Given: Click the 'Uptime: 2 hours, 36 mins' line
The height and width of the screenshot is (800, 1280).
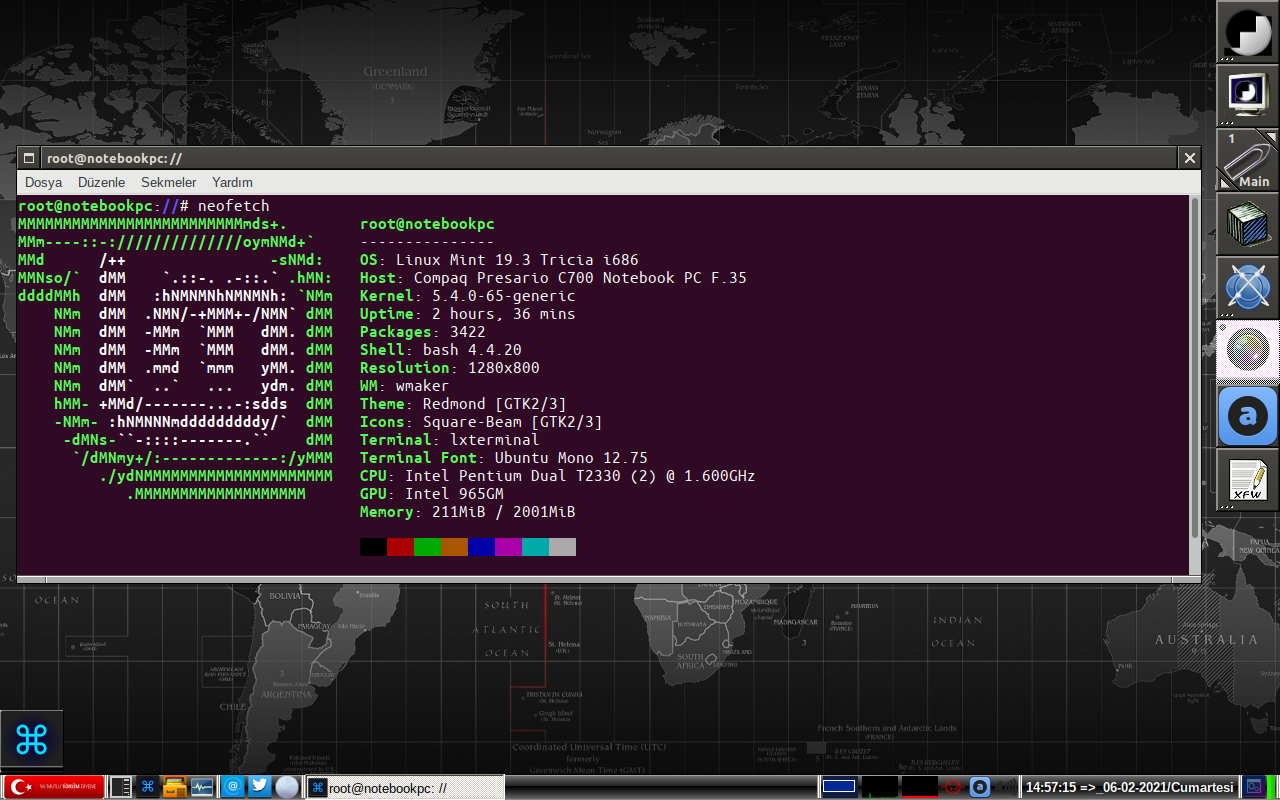Looking at the screenshot, I should 468,314.
